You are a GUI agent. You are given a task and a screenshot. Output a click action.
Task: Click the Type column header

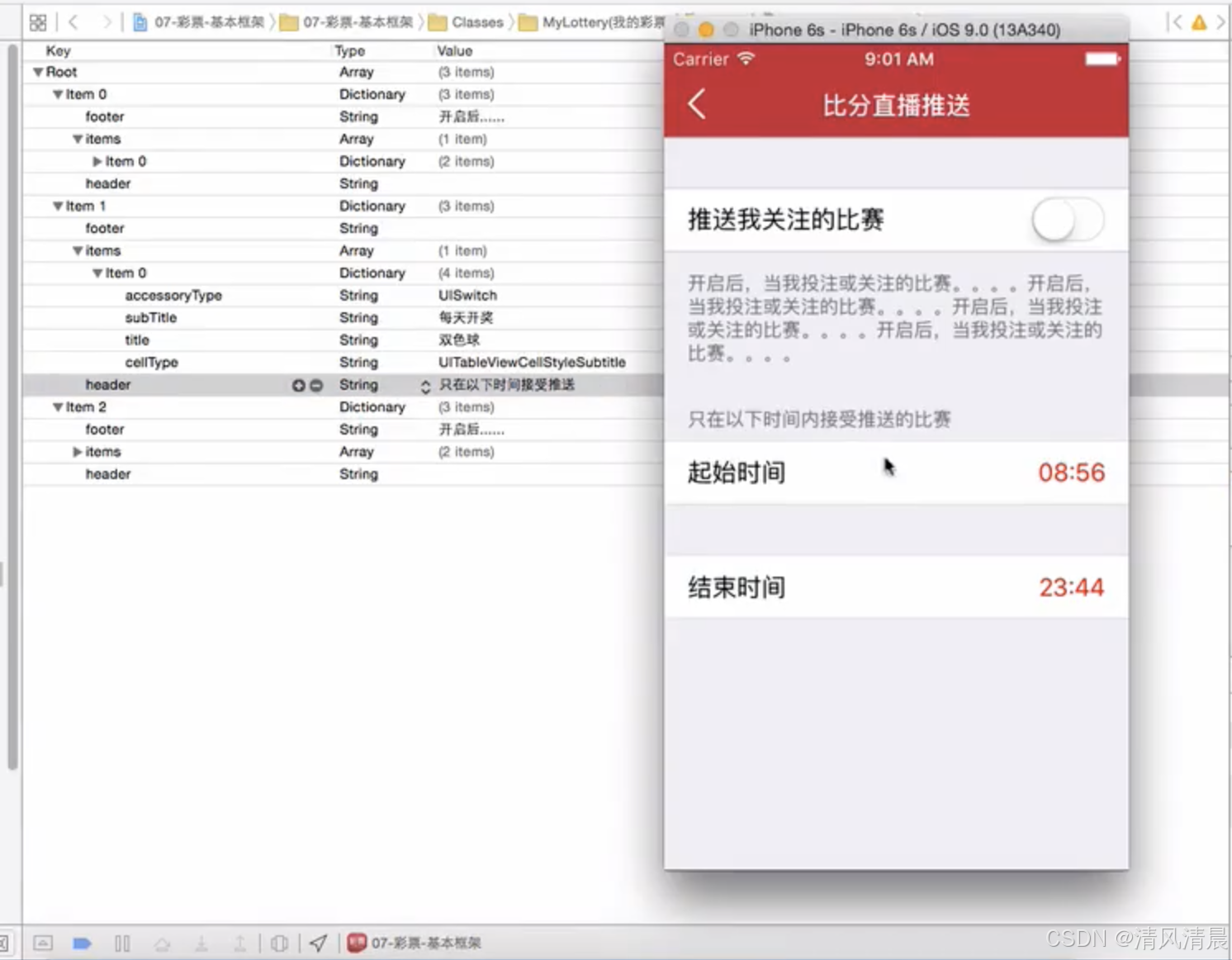[x=350, y=50]
